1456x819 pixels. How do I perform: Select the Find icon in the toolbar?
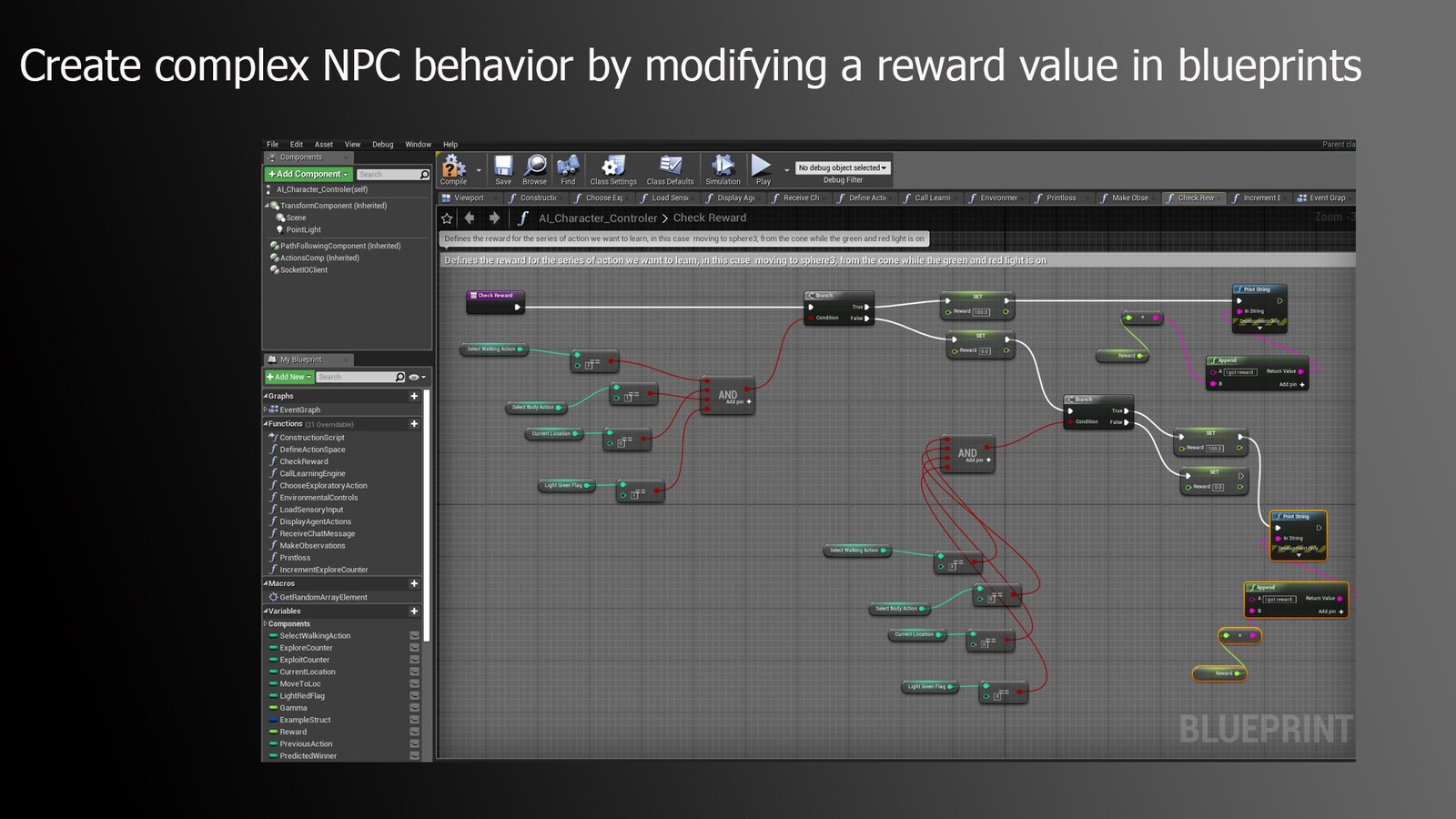point(569,167)
